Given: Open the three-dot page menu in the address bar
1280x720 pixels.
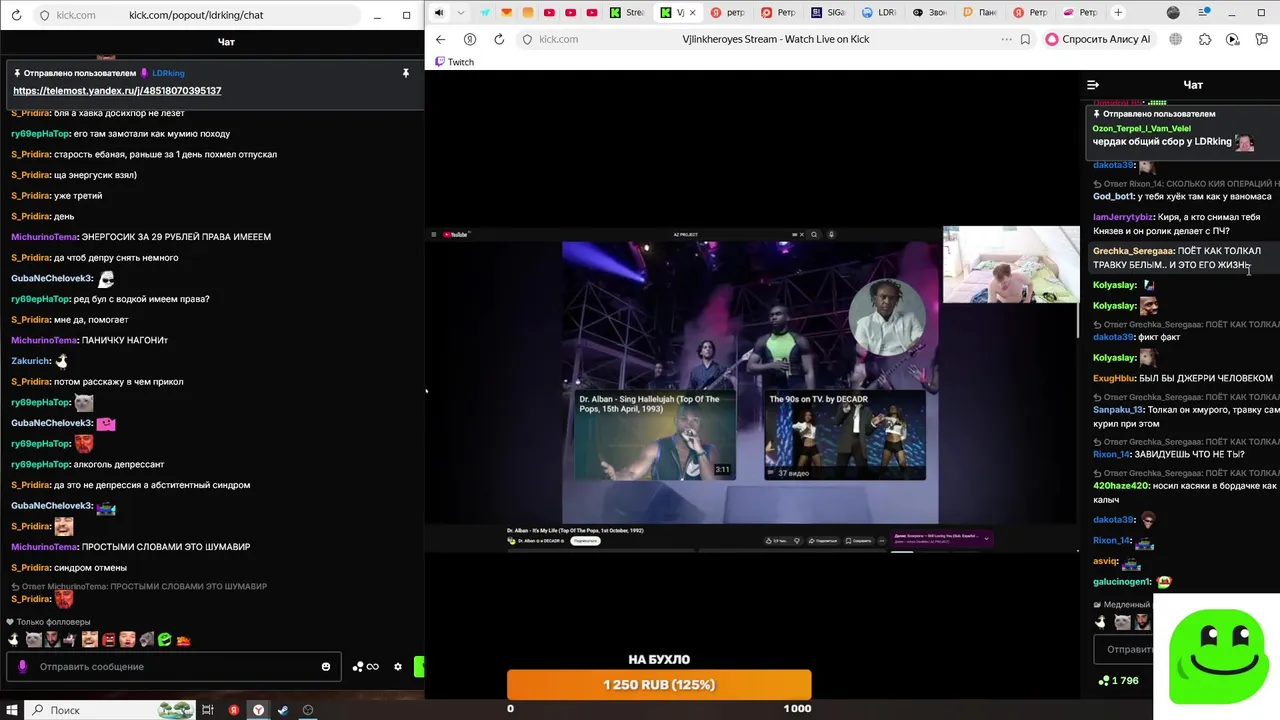Looking at the screenshot, I should 1006,39.
